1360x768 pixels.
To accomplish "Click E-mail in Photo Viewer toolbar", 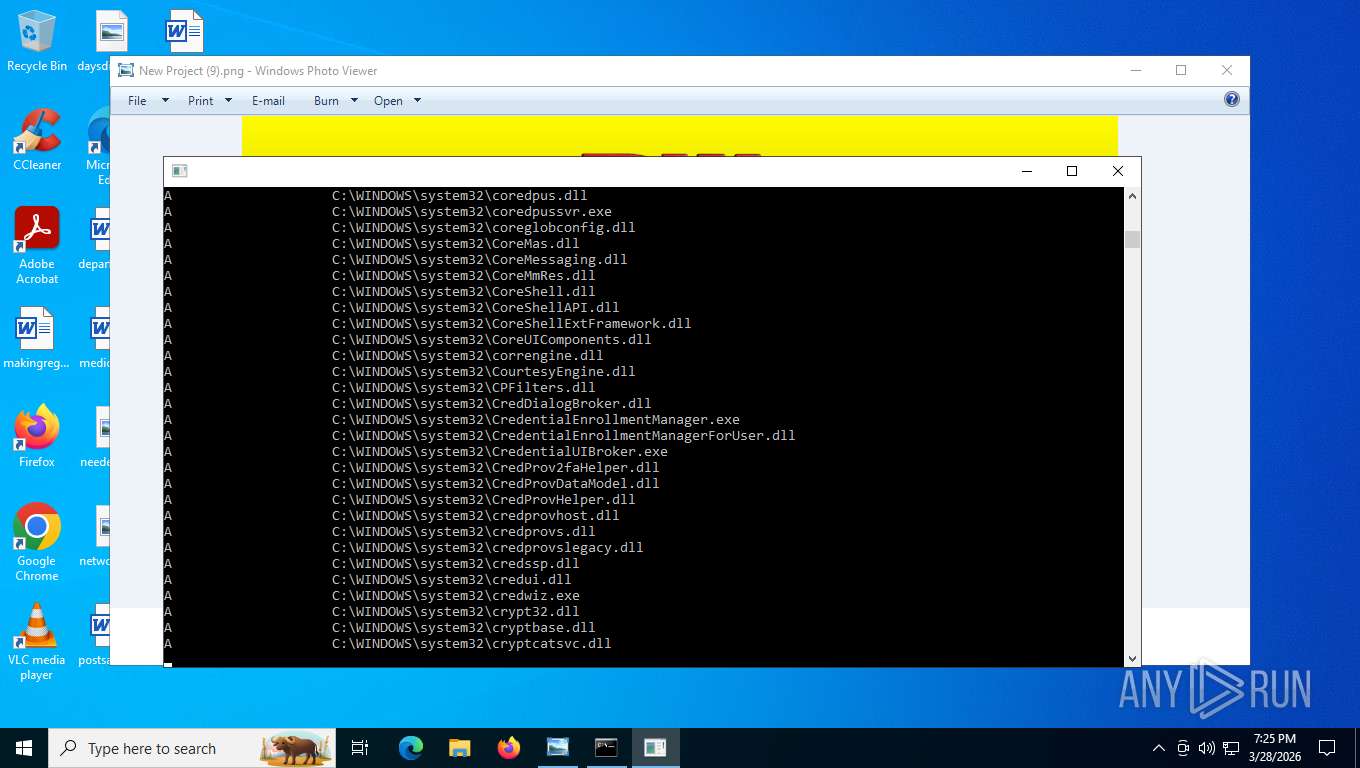I will 268,101.
